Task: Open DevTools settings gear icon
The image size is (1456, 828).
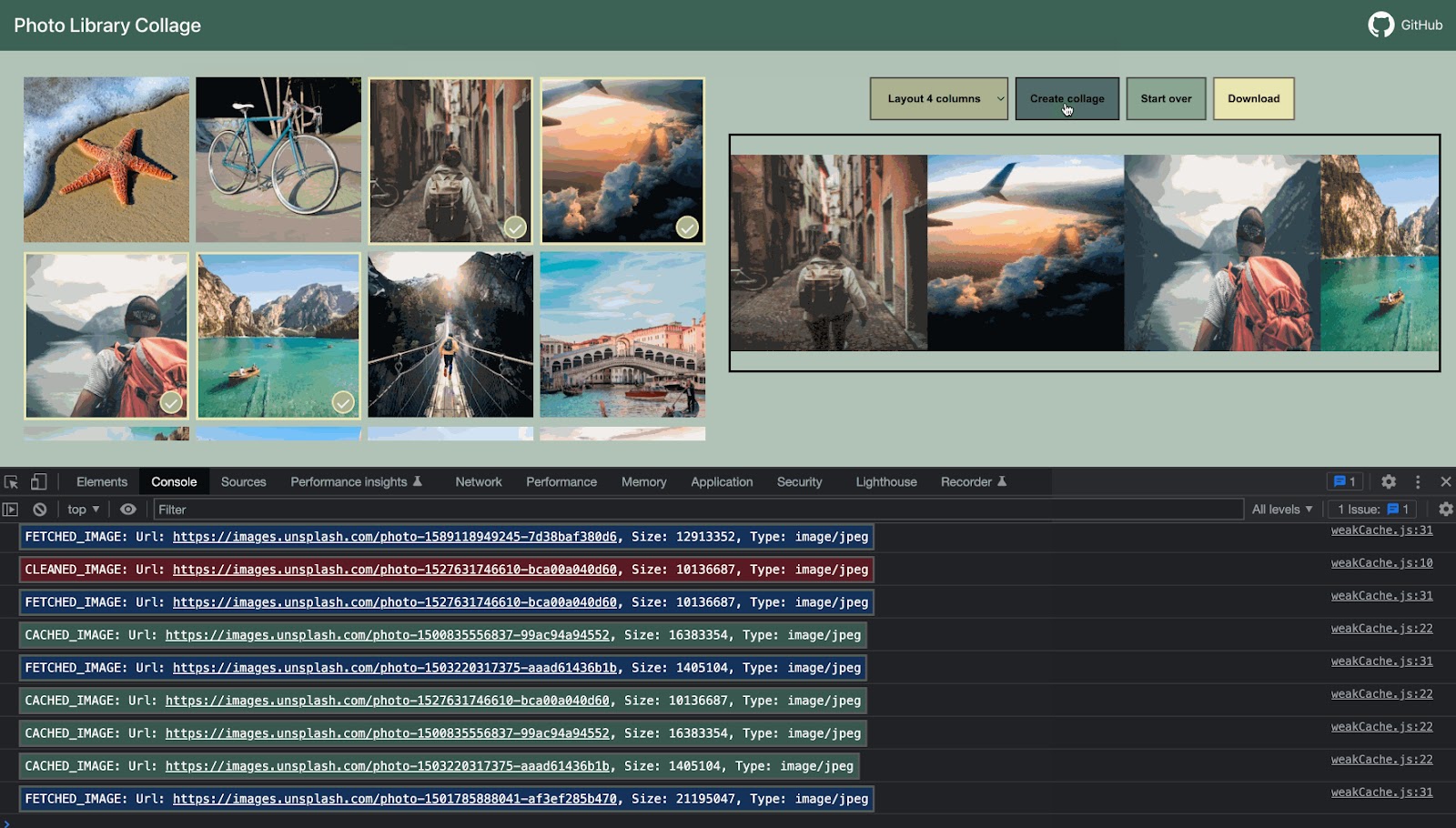Action: tap(1388, 482)
